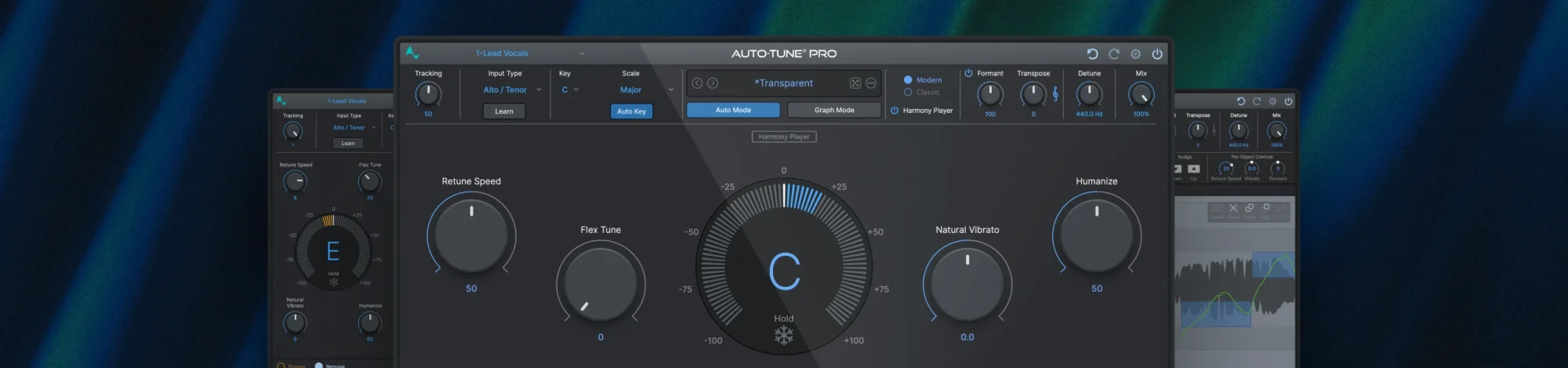The width and height of the screenshot is (1568, 368).
Task: Open Input Type Alto / Tenor dropdown
Action: pyautogui.click(x=512, y=90)
